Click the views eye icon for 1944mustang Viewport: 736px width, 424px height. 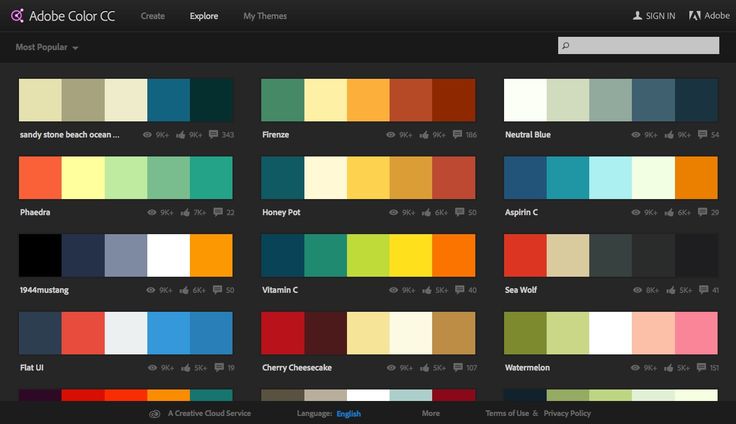[151, 290]
